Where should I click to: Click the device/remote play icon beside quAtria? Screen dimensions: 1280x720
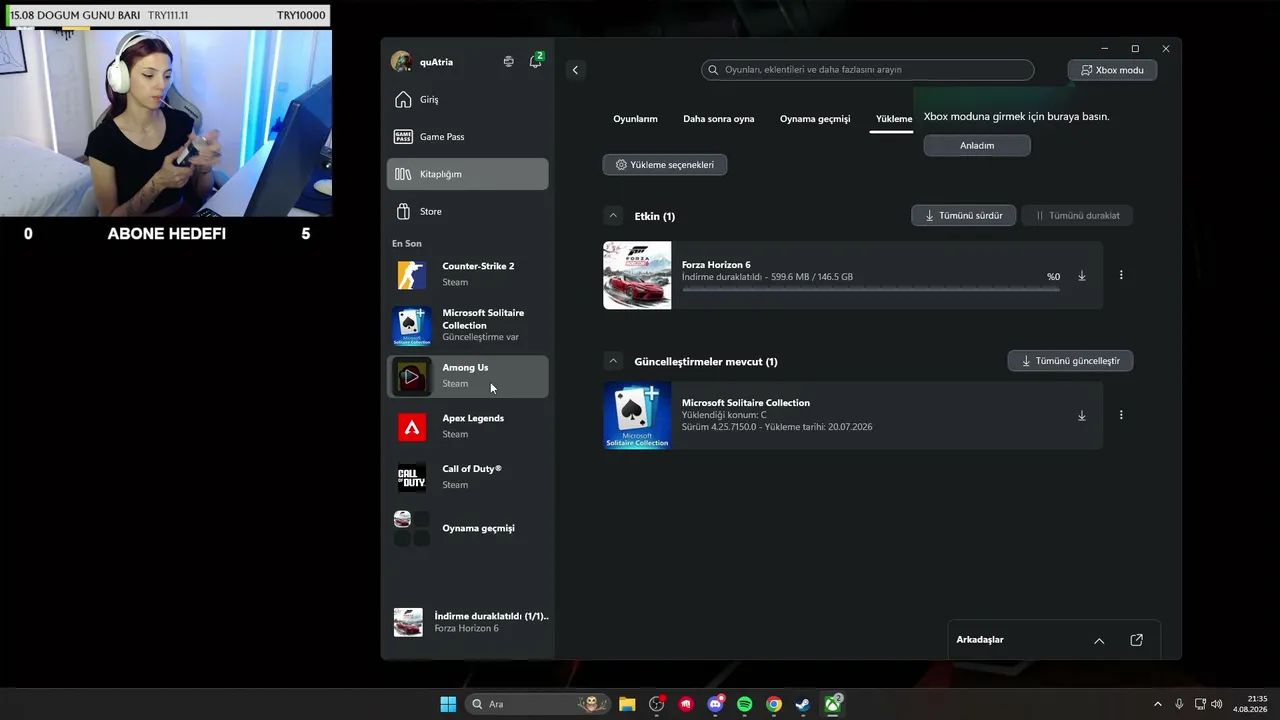coord(508,62)
